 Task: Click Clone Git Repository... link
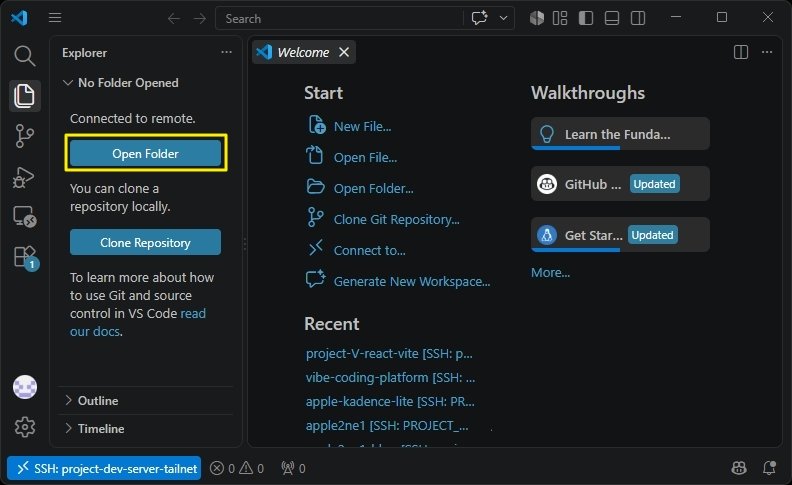397,219
